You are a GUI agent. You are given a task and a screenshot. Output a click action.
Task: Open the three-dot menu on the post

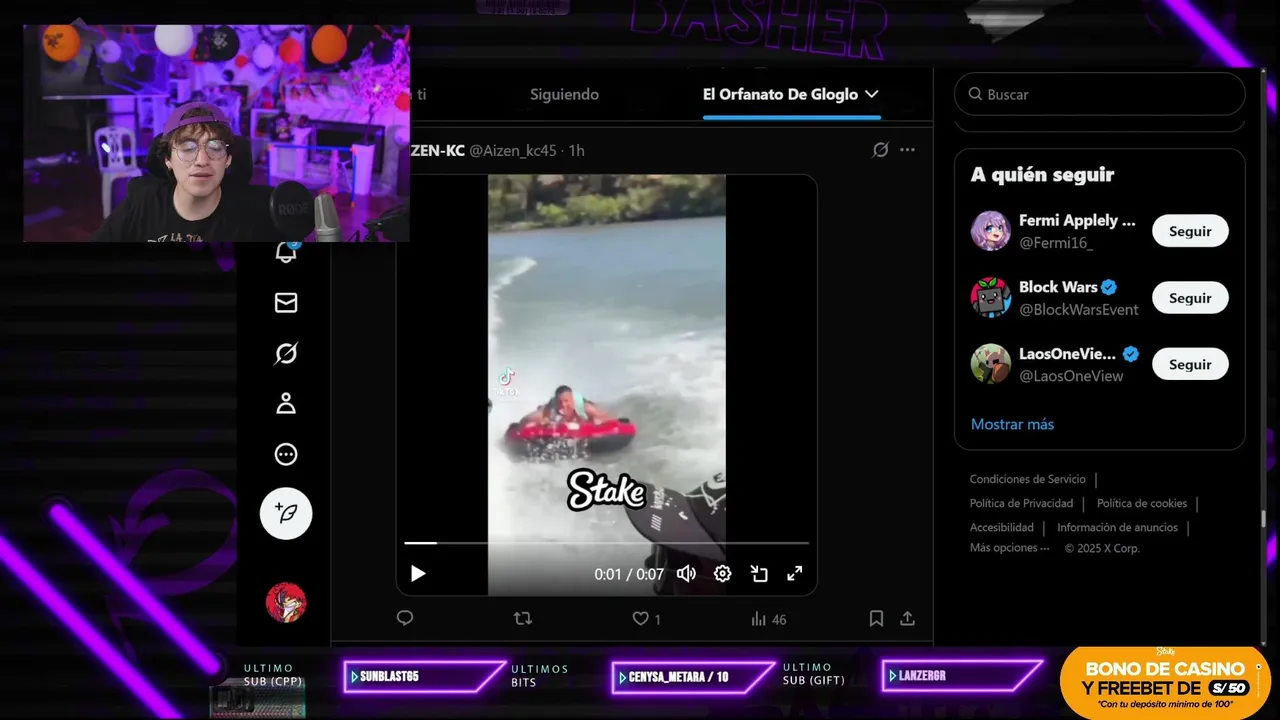(907, 150)
